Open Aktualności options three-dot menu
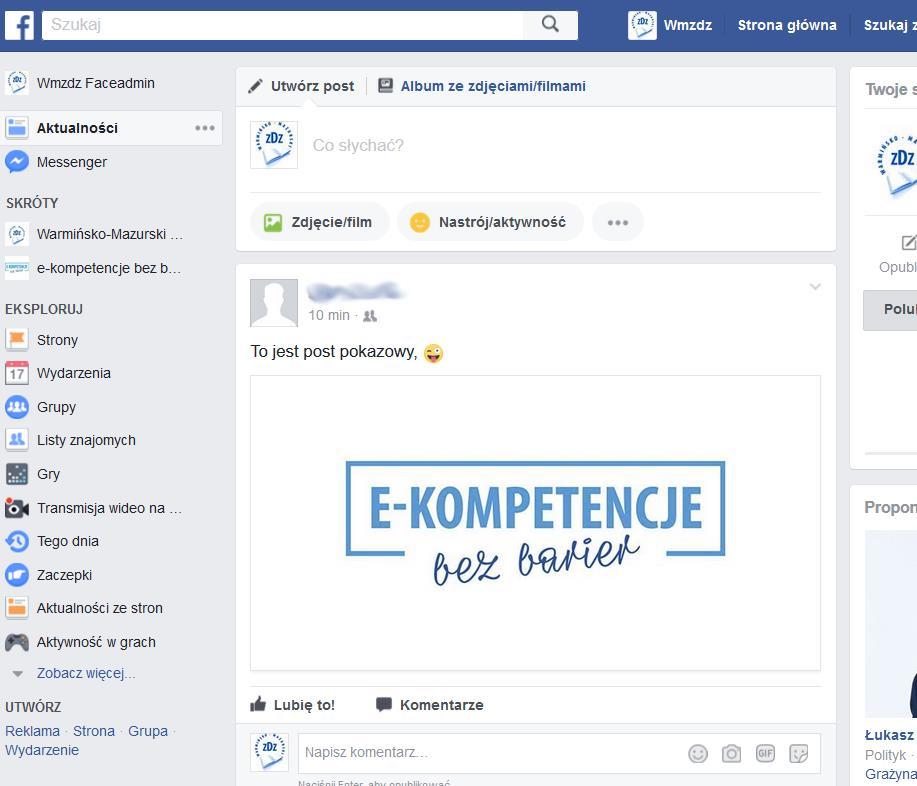 205,128
